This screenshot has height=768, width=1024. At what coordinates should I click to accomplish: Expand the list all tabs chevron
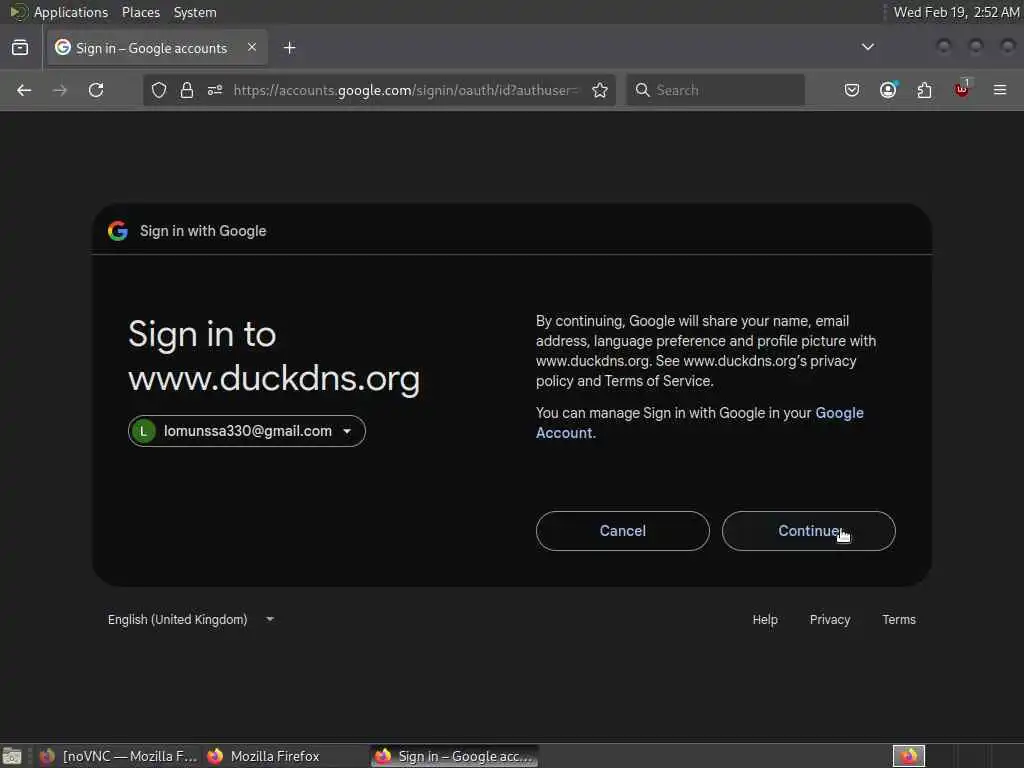867,47
